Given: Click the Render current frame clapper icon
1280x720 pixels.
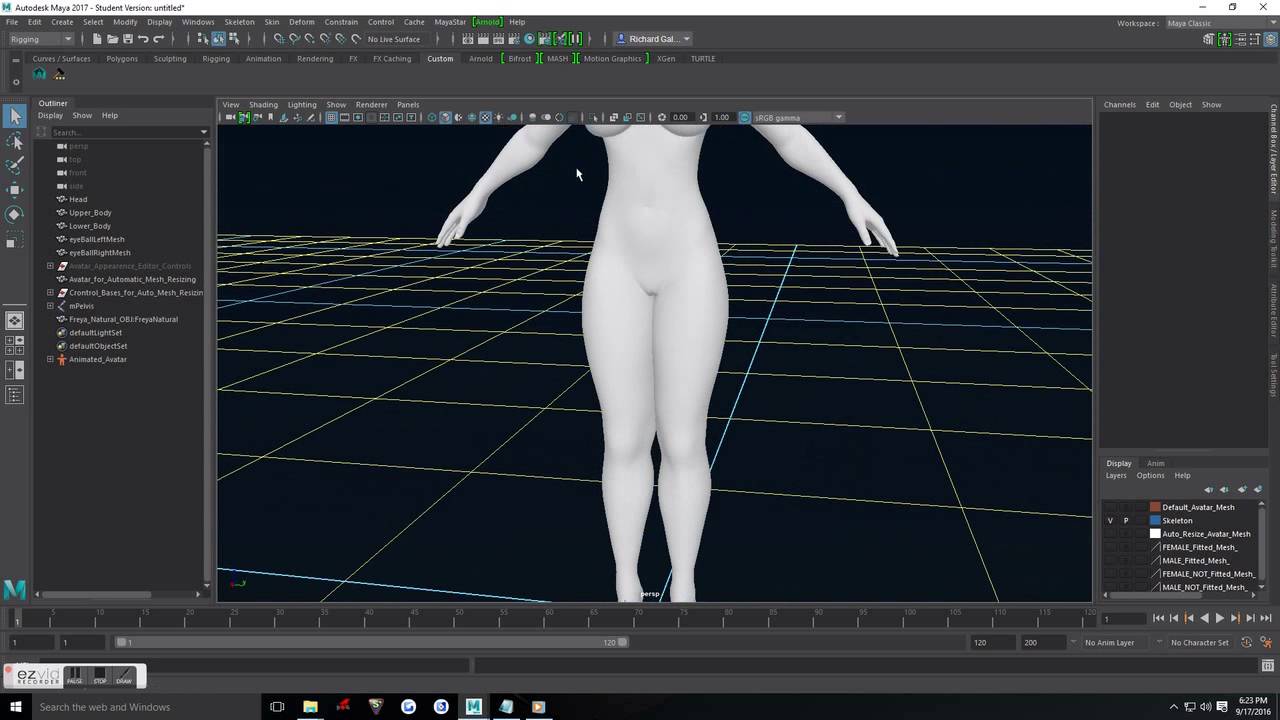Looking at the screenshot, I should 483,39.
